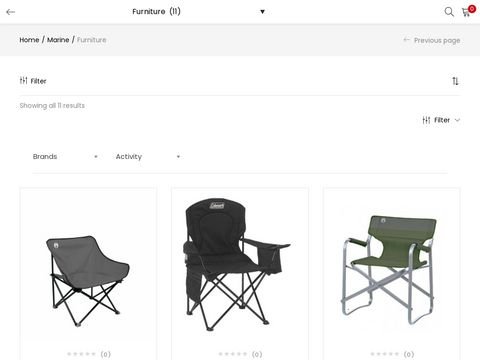Viewport: 480px width, 360px height.
Task: Click star rating under black chair
Action: [x=233, y=354]
